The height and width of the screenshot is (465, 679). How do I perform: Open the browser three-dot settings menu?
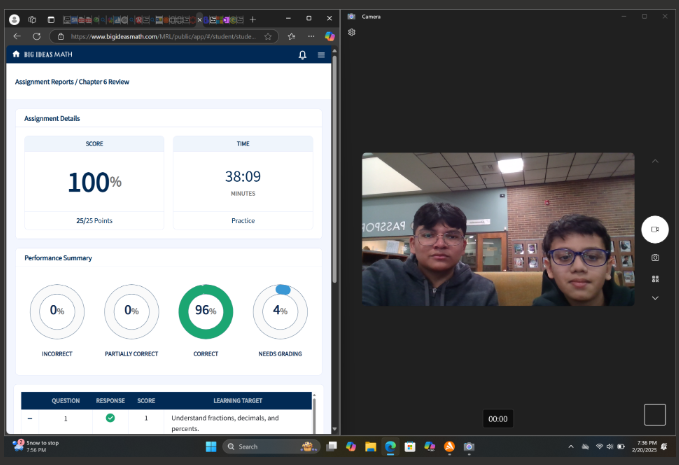pos(311,36)
